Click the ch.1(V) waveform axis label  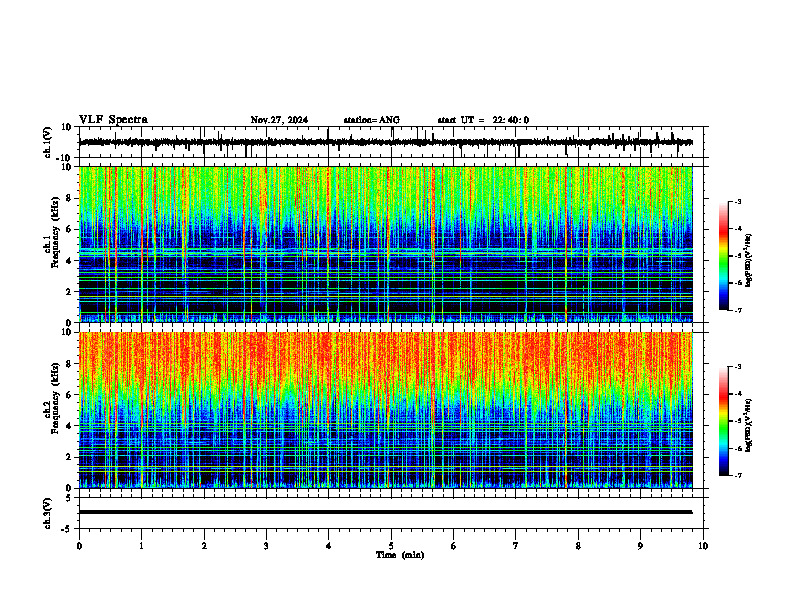point(48,142)
